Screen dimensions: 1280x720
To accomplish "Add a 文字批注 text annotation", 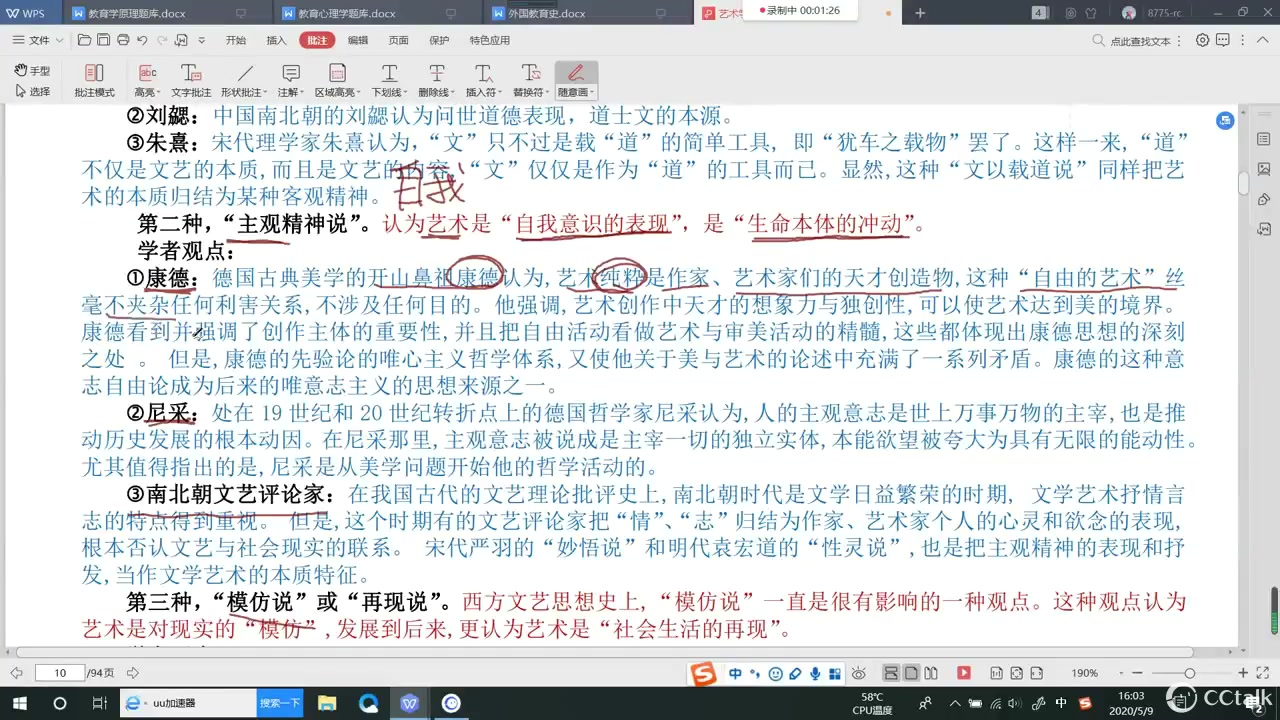I will pyautogui.click(x=191, y=81).
